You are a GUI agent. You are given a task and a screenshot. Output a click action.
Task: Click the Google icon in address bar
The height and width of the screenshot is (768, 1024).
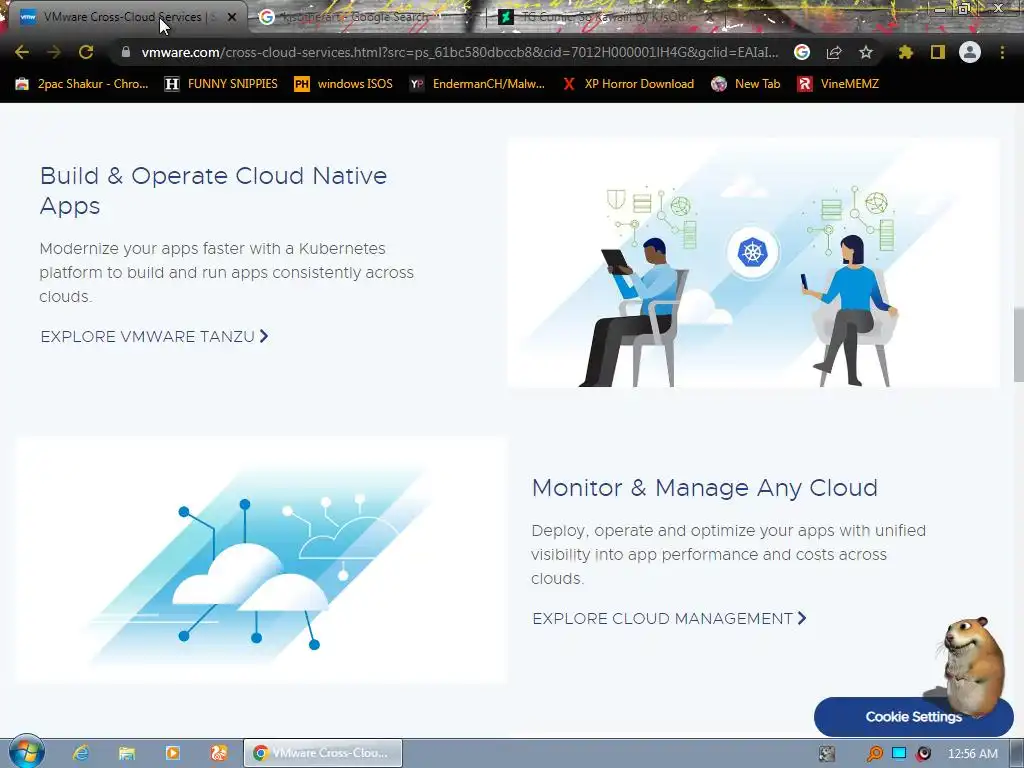pyautogui.click(x=802, y=52)
